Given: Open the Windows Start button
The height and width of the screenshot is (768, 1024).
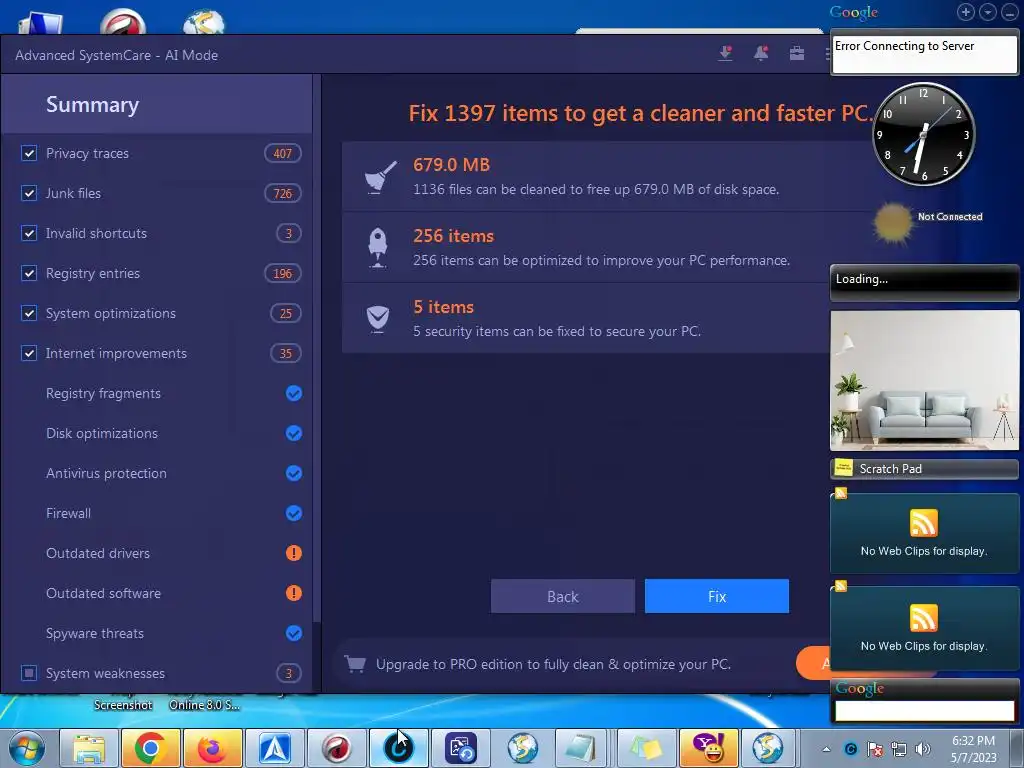Looking at the screenshot, I should pyautogui.click(x=26, y=748).
